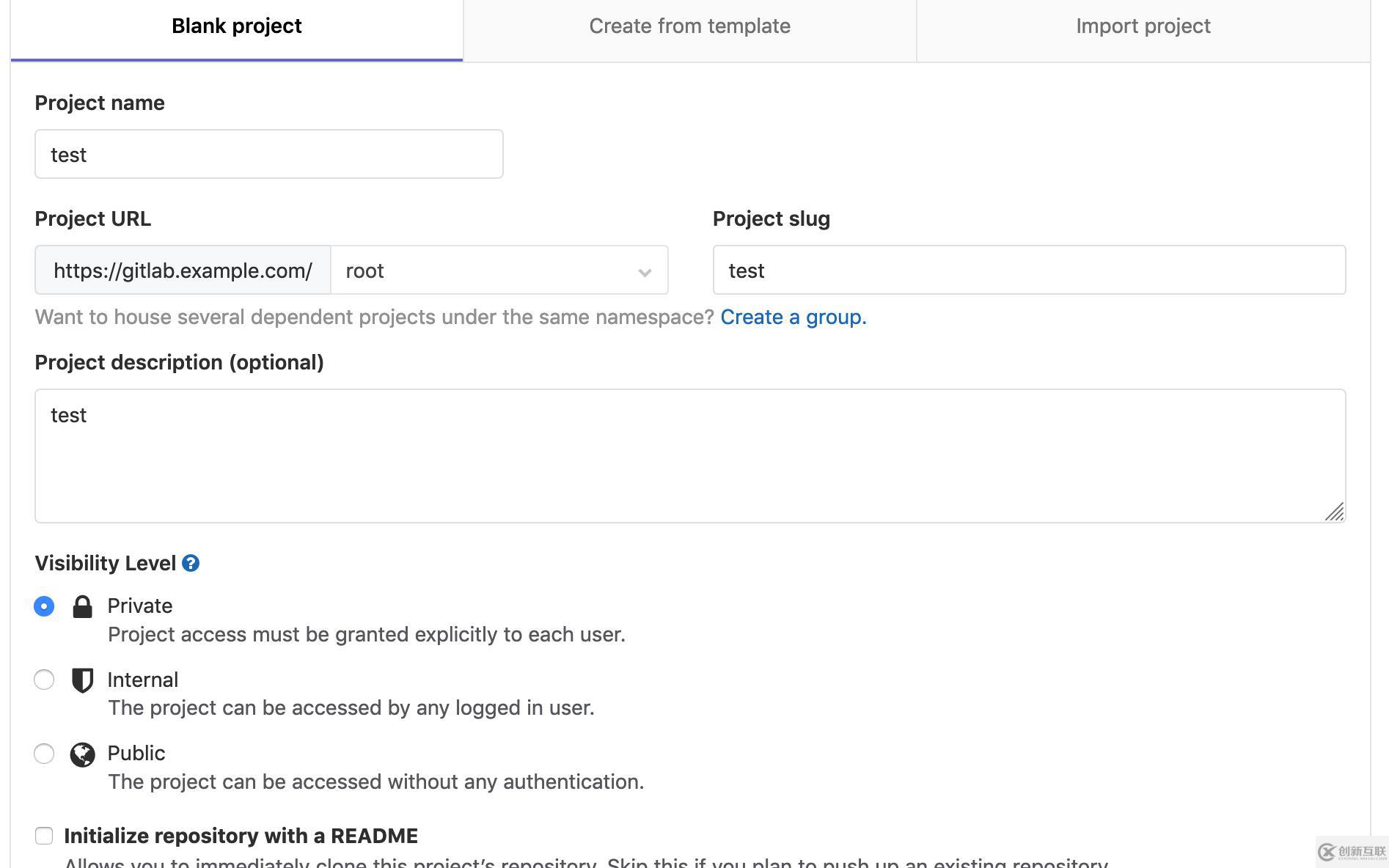
Task: Select the Public visibility radio button
Action: 44,754
